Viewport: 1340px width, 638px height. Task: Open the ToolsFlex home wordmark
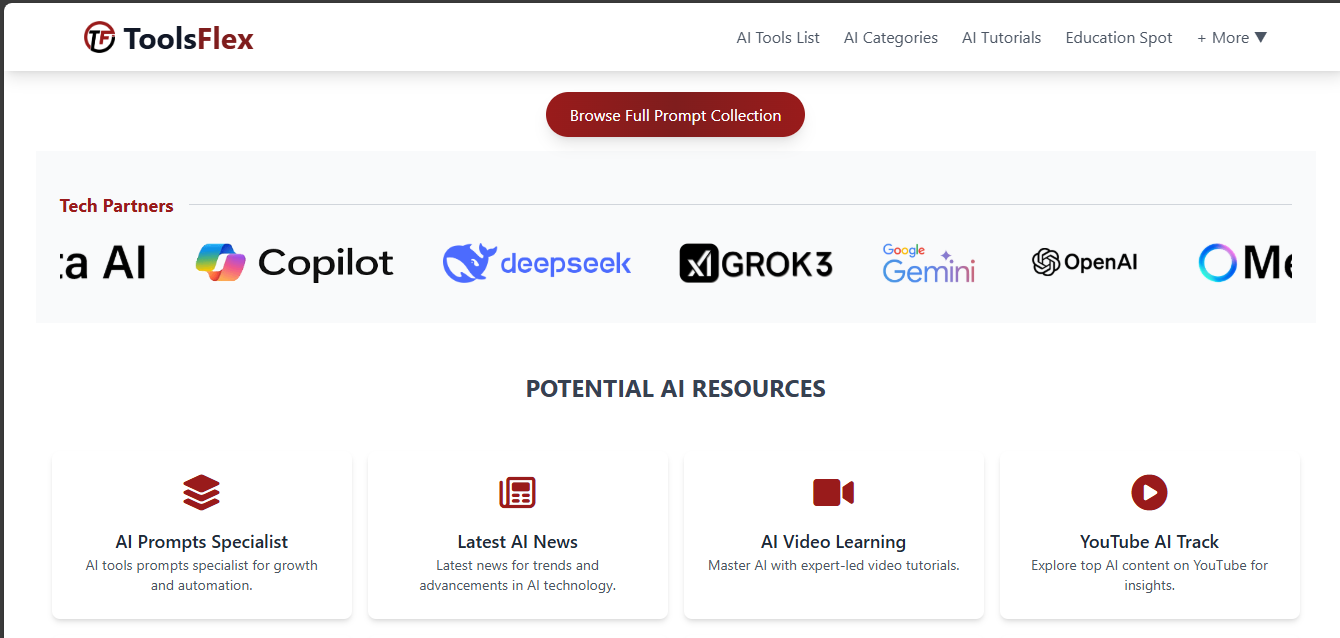(189, 39)
